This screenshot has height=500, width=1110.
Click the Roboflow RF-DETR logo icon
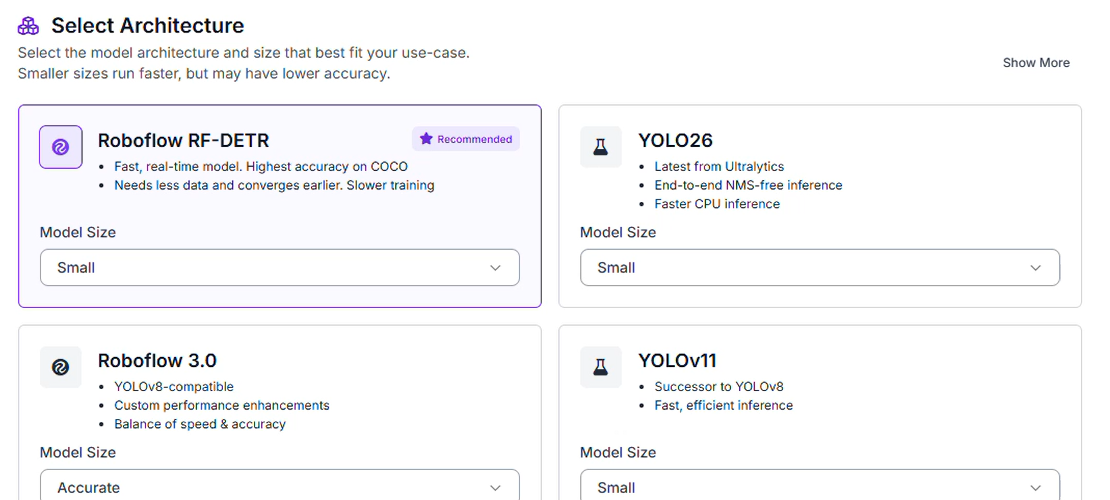point(60,147)
